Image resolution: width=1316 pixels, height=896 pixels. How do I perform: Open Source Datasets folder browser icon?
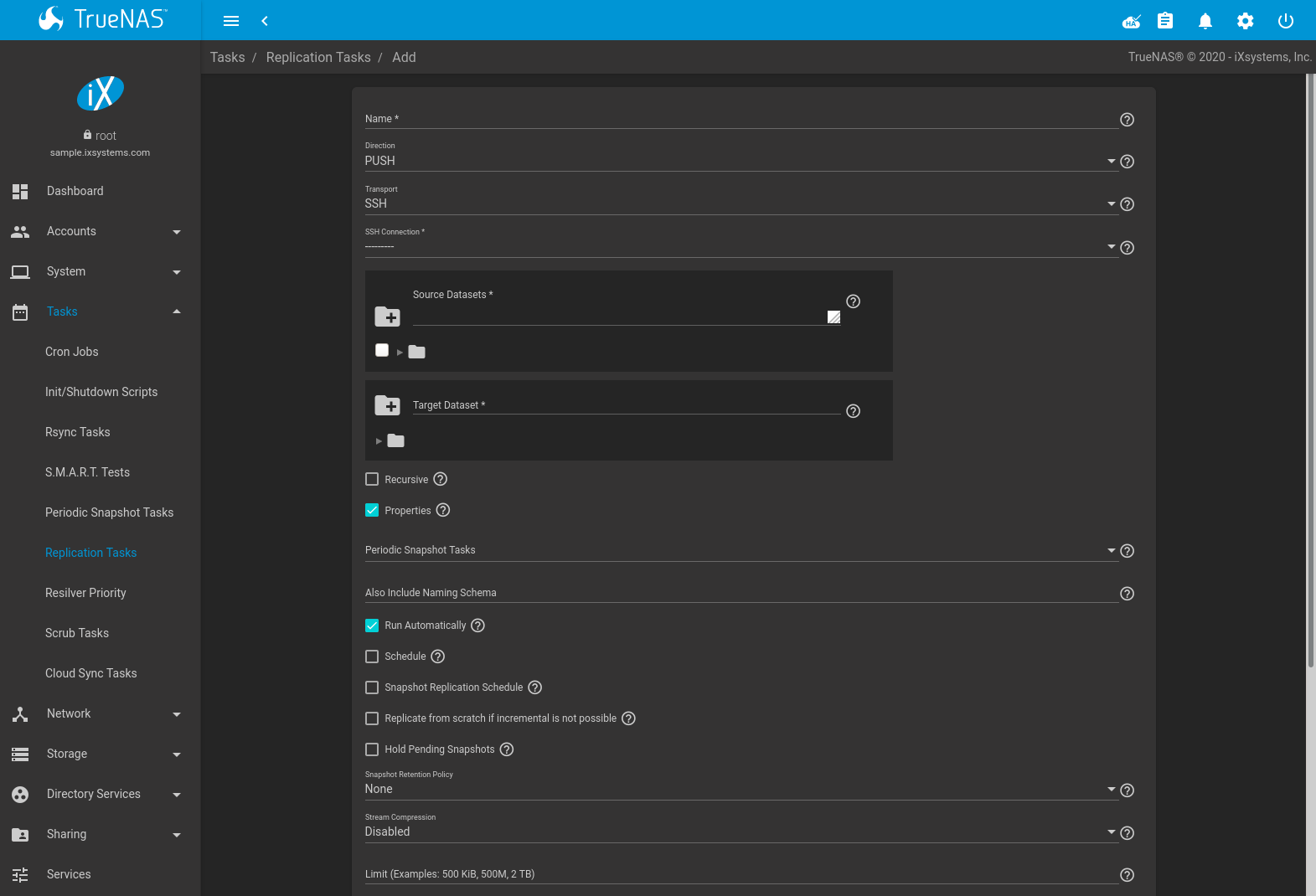coord(387,317)
